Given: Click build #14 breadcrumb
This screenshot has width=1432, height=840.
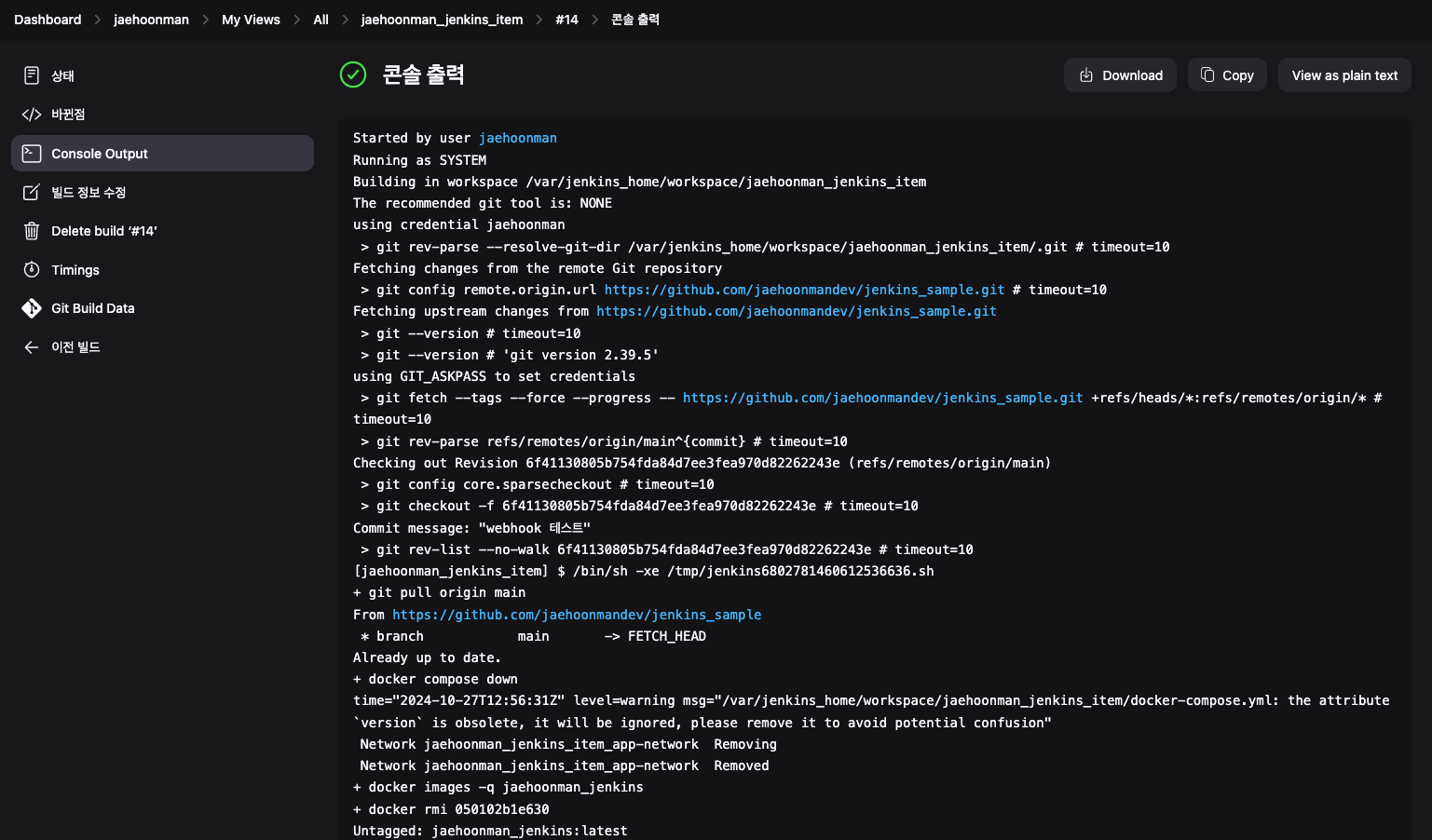Looking at the screenshot, I should coord(566,20).
